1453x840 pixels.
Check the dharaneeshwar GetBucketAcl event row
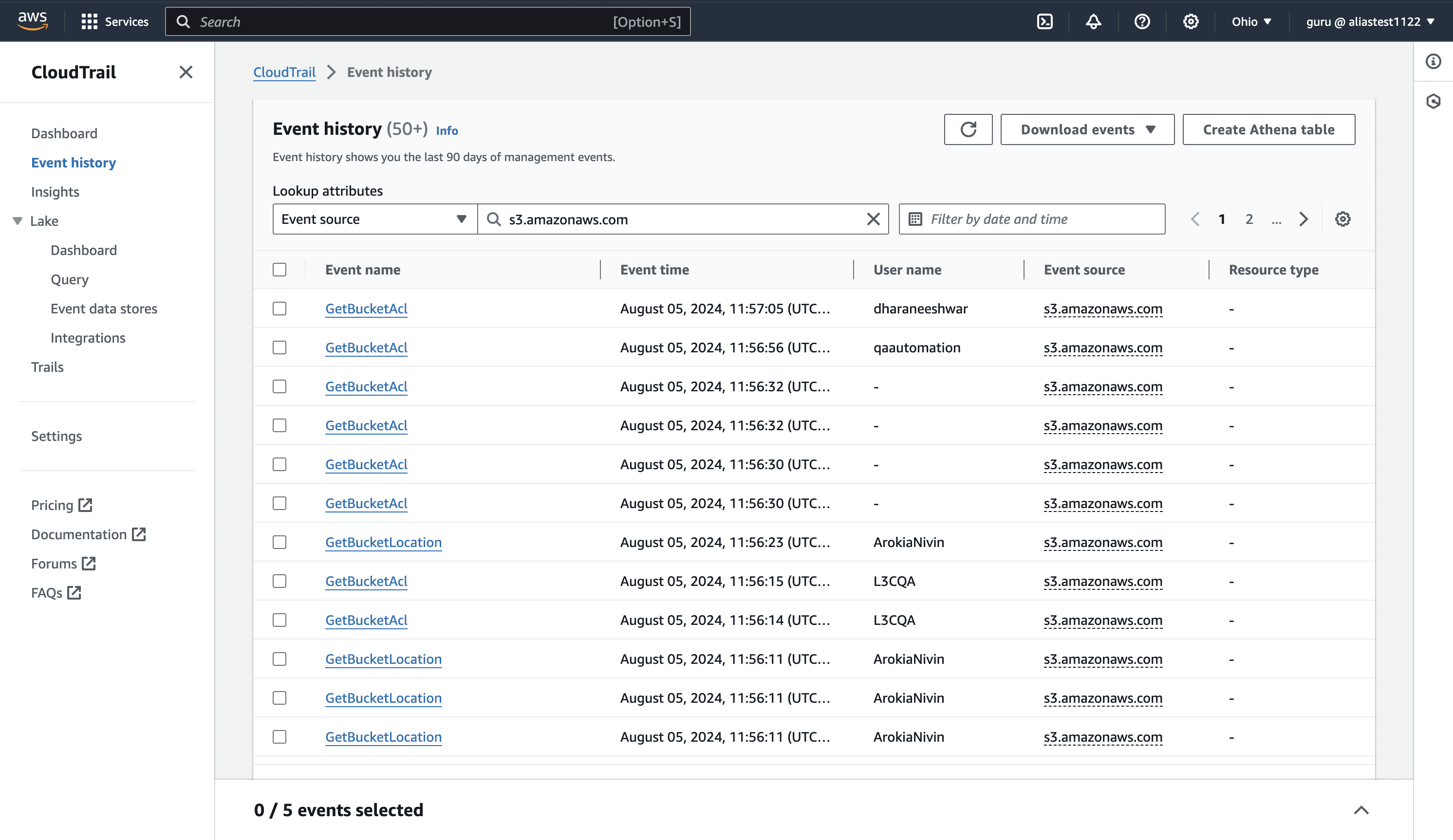[x=279, y=309]
